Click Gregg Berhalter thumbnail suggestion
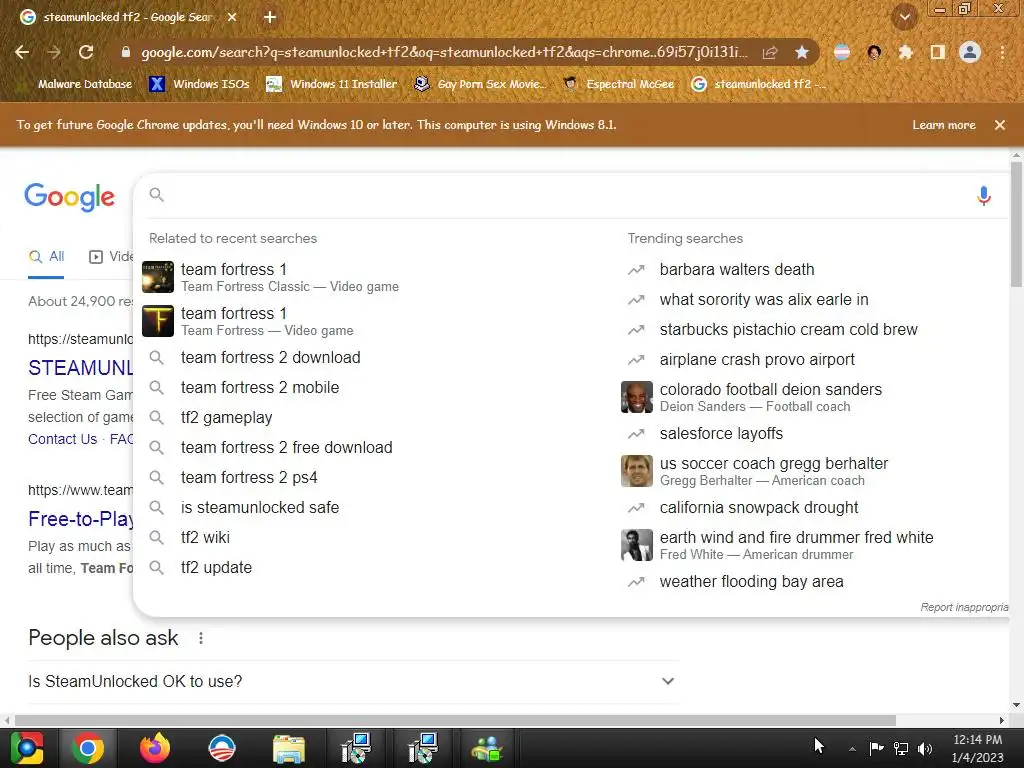 click(x=636, y=471)
